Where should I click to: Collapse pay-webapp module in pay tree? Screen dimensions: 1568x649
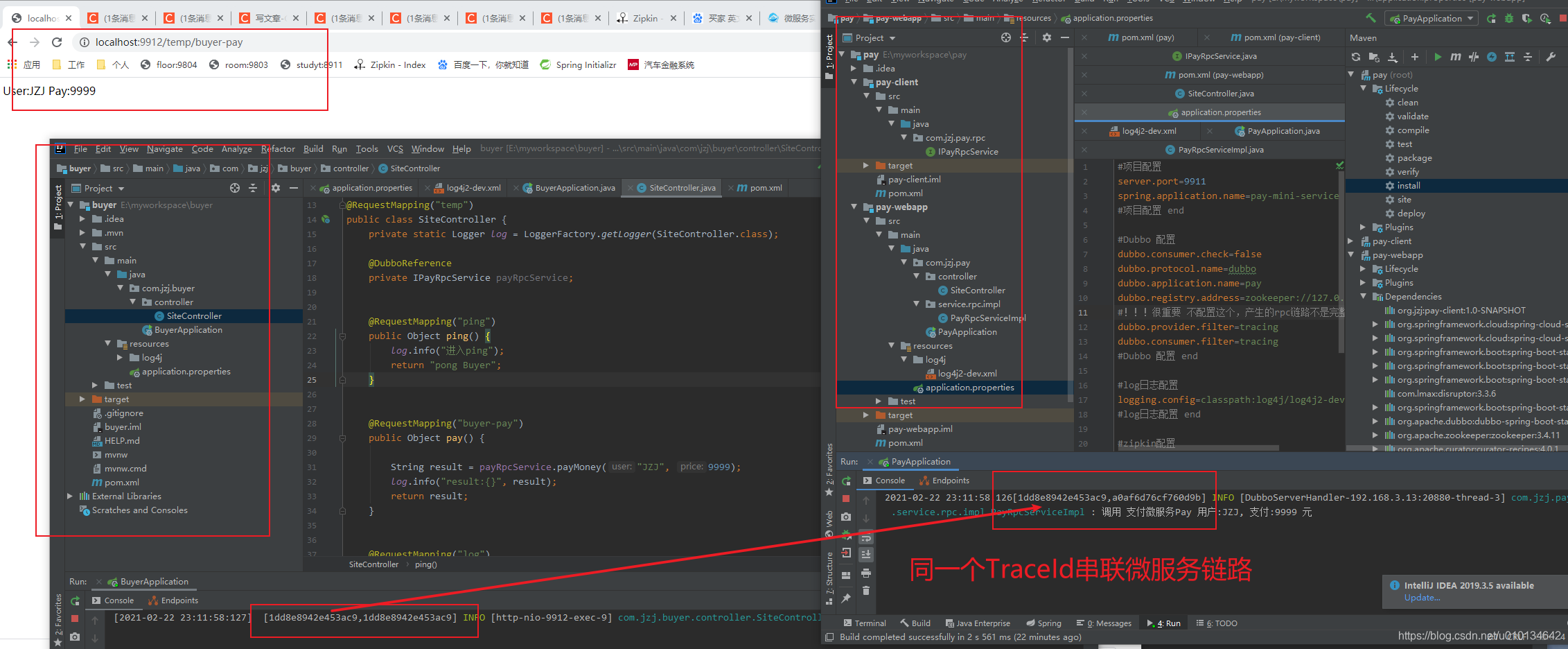pyautogui.click(x=854, y=207)
